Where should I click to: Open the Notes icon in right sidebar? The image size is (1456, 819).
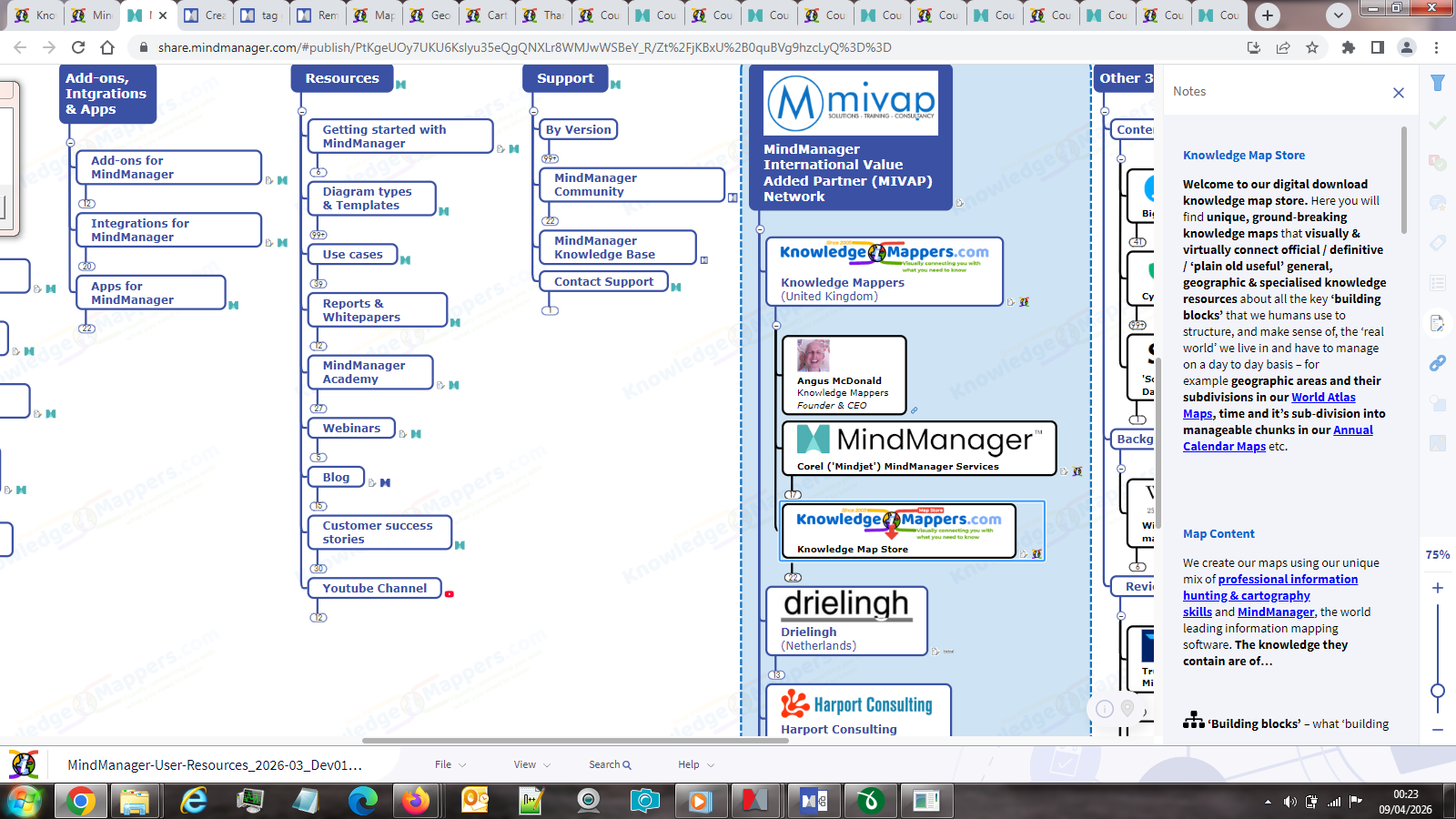click(1438, 323)
